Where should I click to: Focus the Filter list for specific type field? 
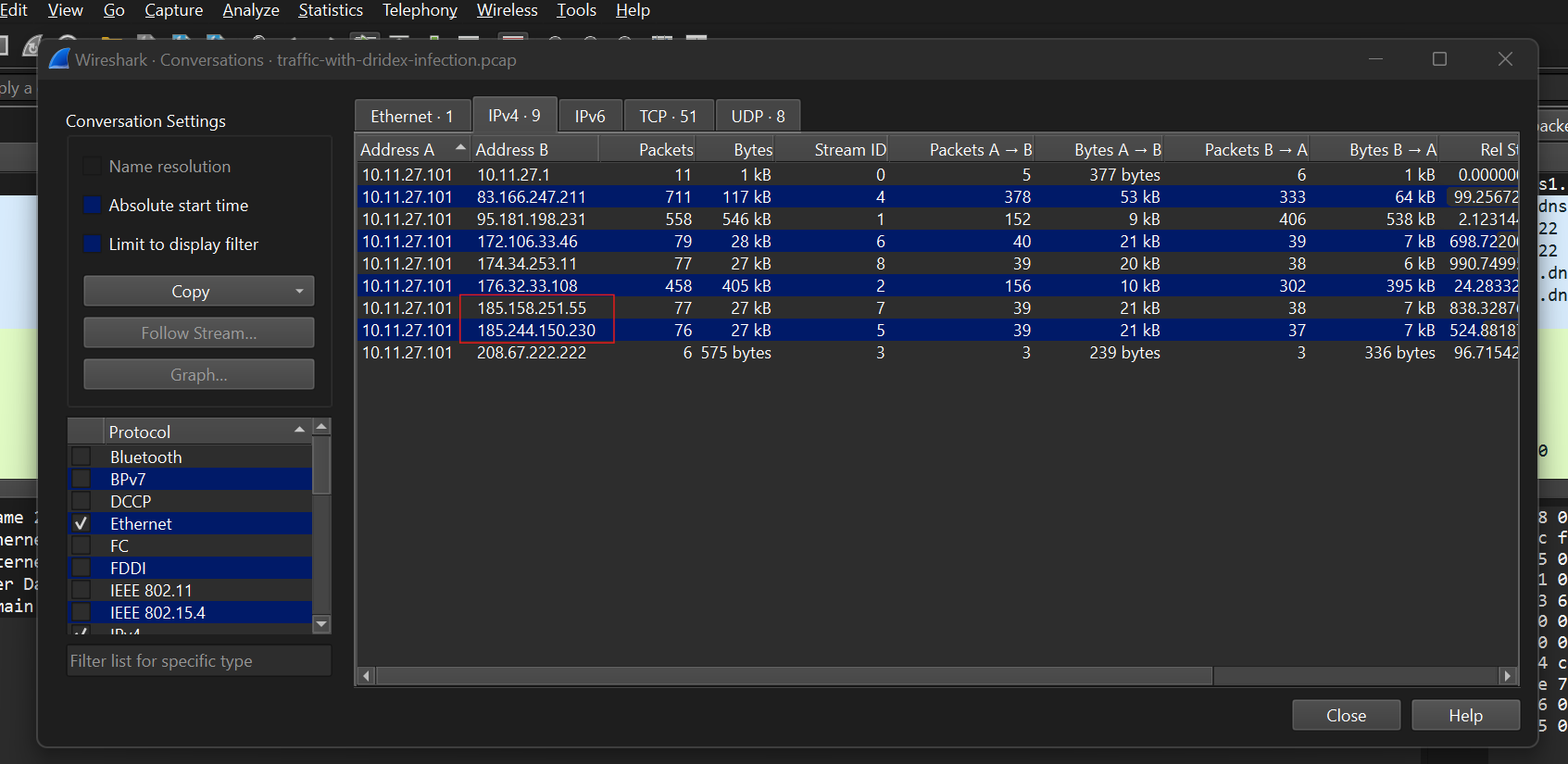(199, 661)
